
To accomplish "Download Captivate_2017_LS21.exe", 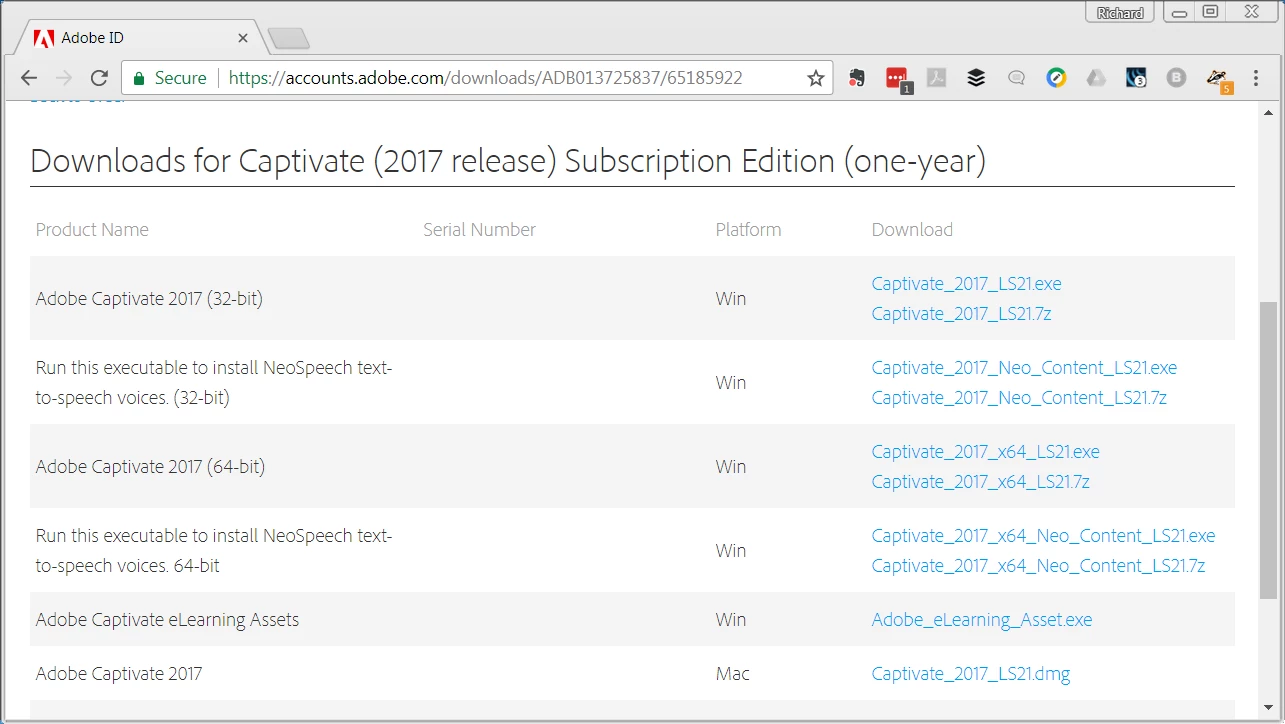I will (966, 284).
